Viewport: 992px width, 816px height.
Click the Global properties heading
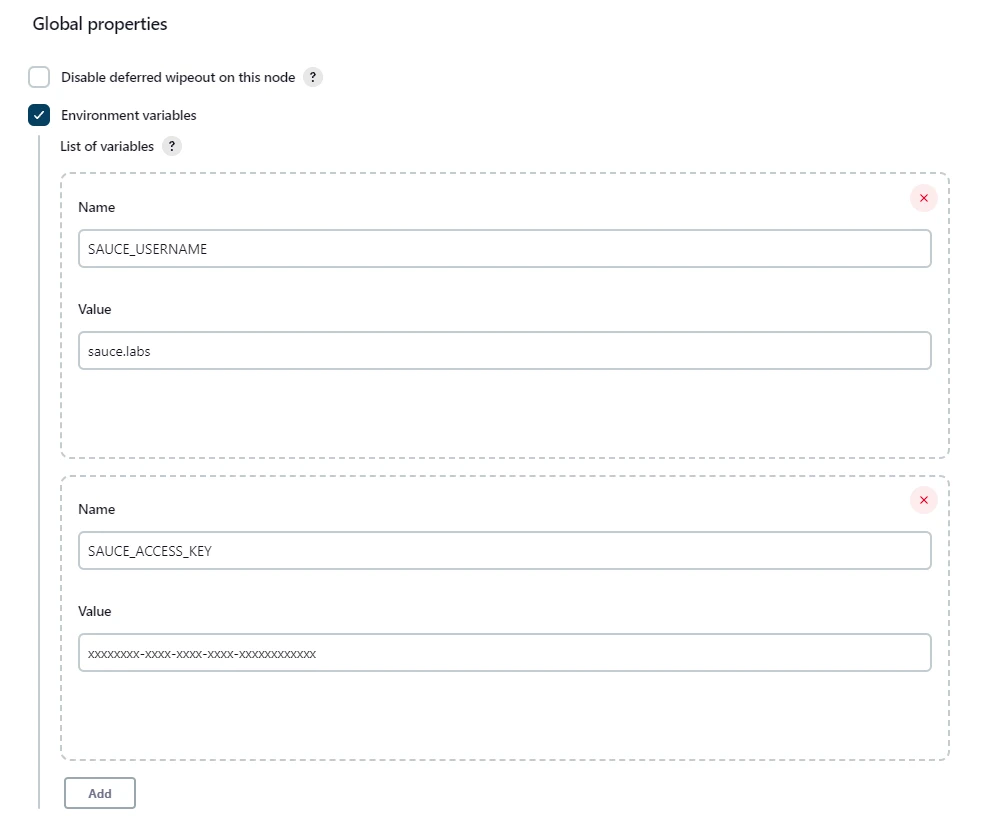pyautogui.click(x=99, y=23)
